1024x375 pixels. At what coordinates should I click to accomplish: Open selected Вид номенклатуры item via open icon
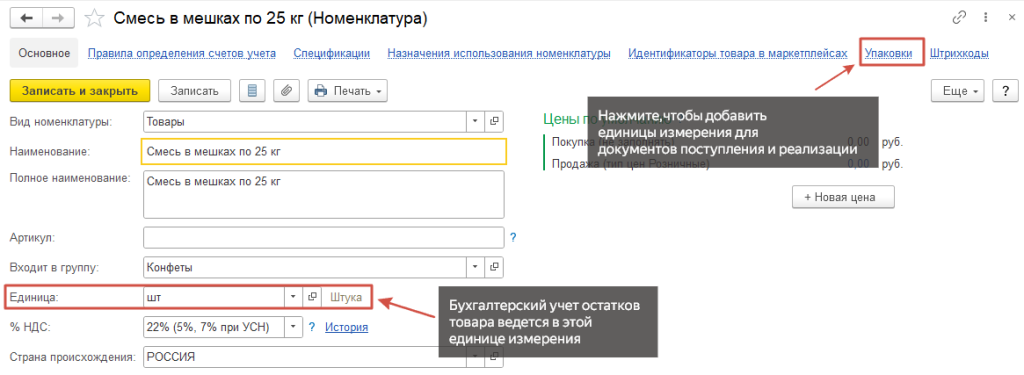(494, 122)
